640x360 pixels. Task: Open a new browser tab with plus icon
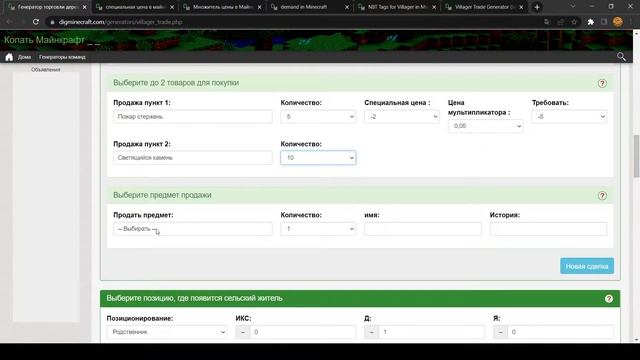537,7
